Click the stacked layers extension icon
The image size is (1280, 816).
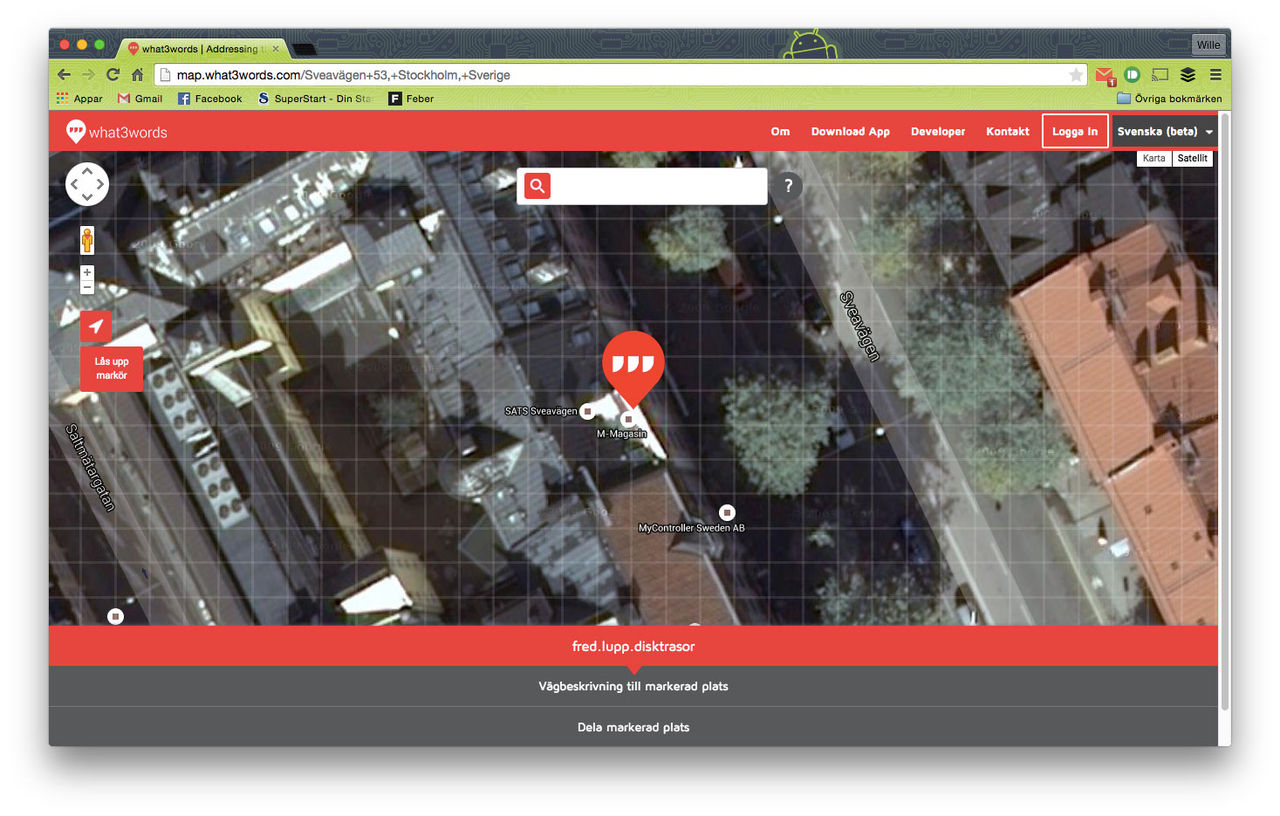click(1187, 74)
